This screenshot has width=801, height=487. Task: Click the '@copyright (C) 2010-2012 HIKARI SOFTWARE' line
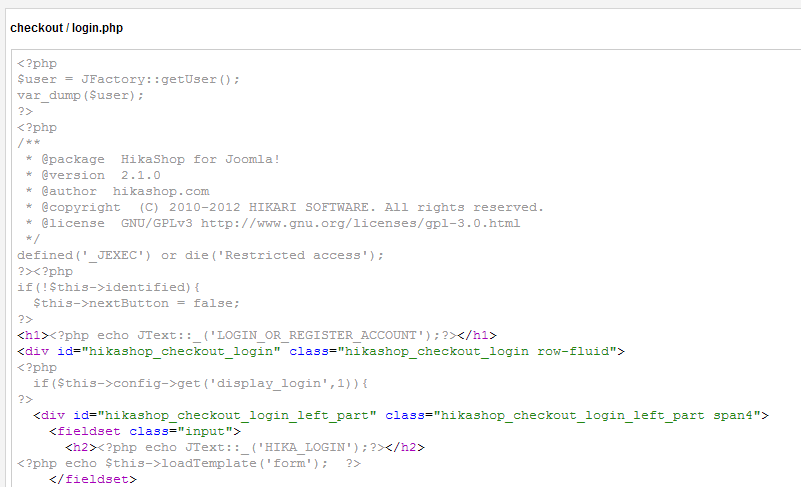(285, 207)
